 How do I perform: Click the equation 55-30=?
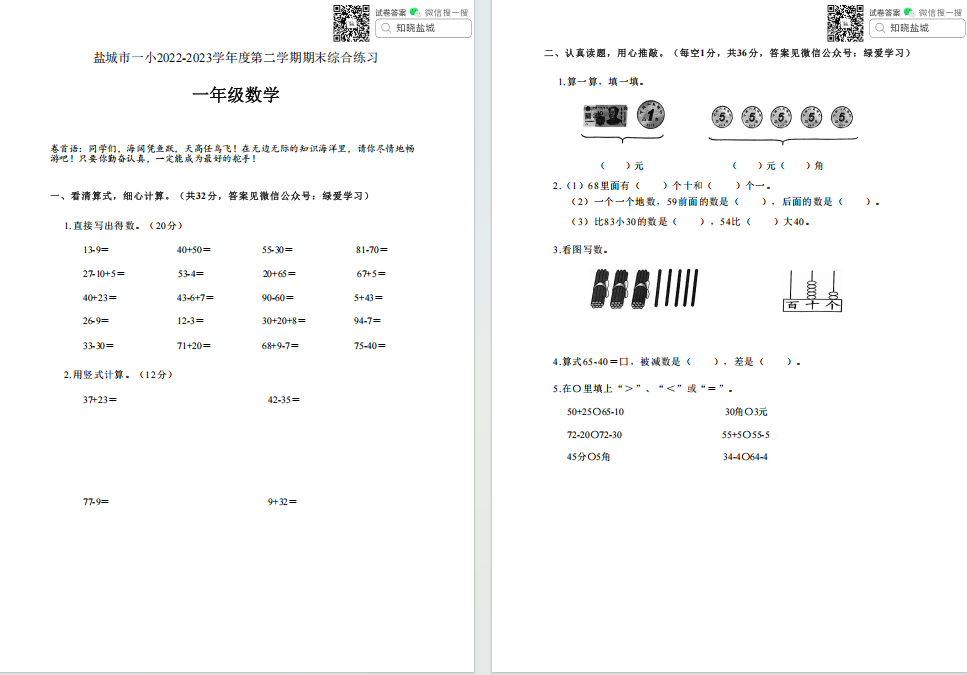278,250
